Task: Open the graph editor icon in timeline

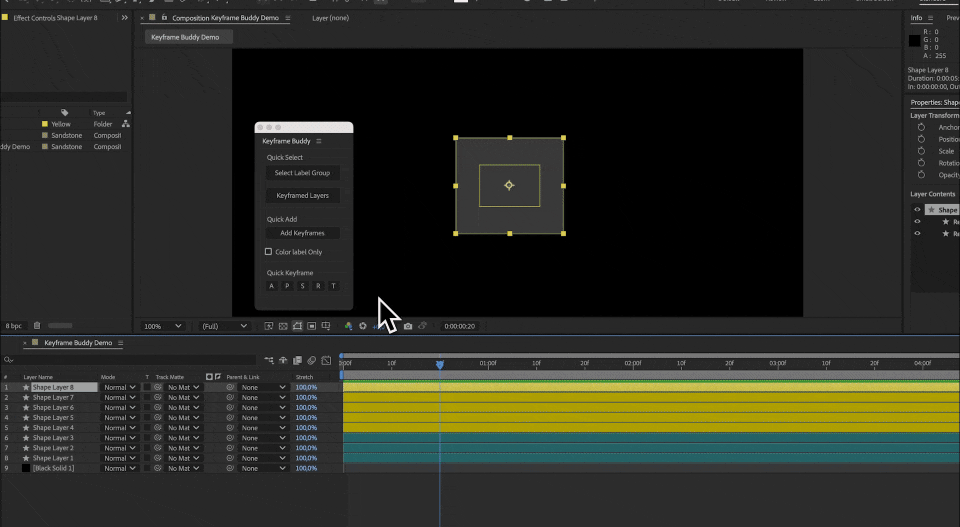Action: pyautogui.click(x=326, y=361)
